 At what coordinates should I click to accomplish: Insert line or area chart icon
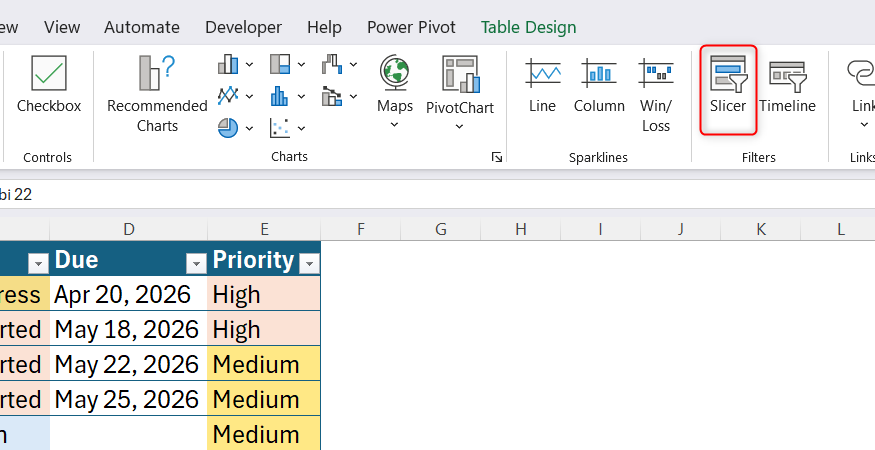[228, 96]
